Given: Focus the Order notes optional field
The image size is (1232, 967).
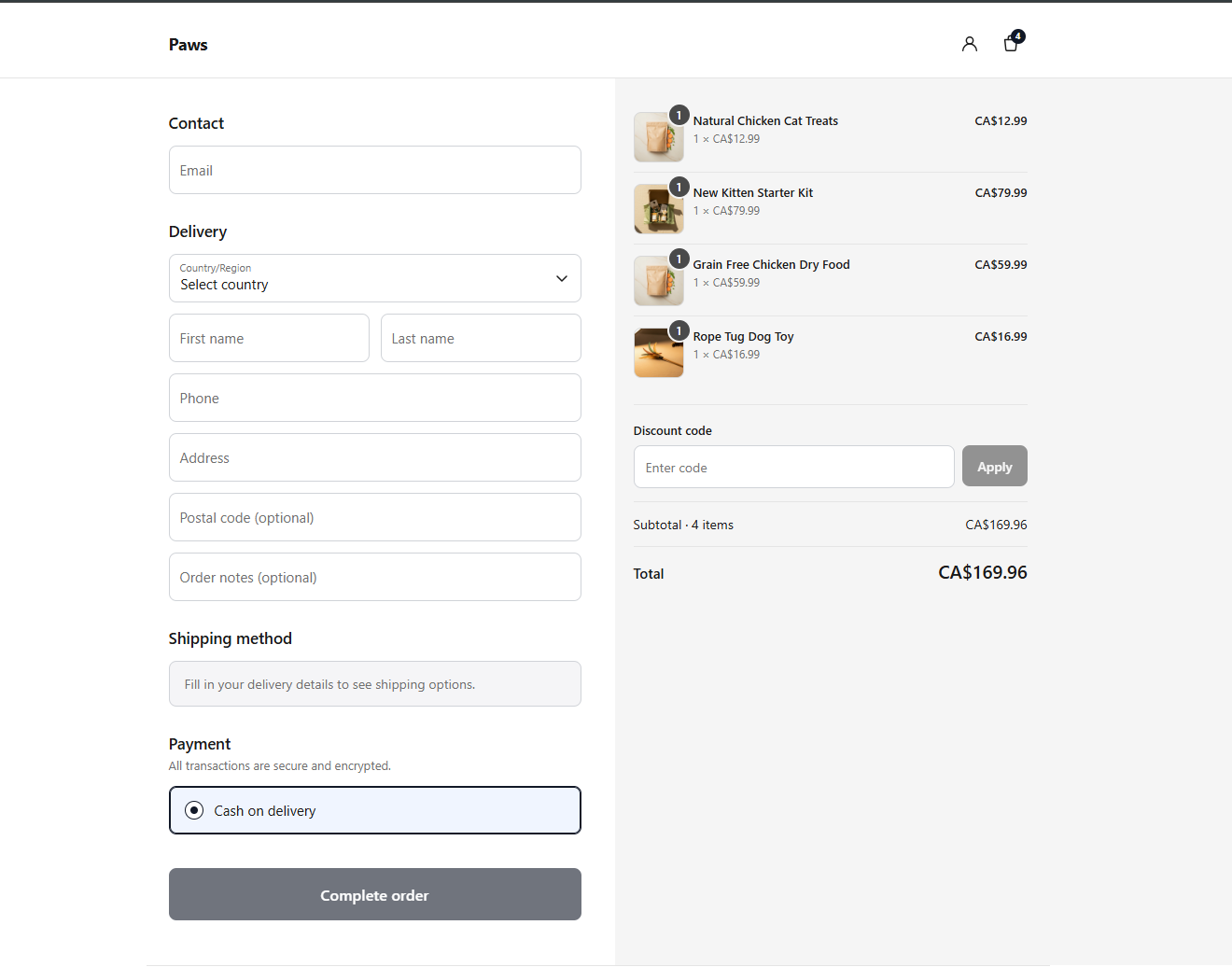Looking at the screenshot, I should click(x=374, y=577).
